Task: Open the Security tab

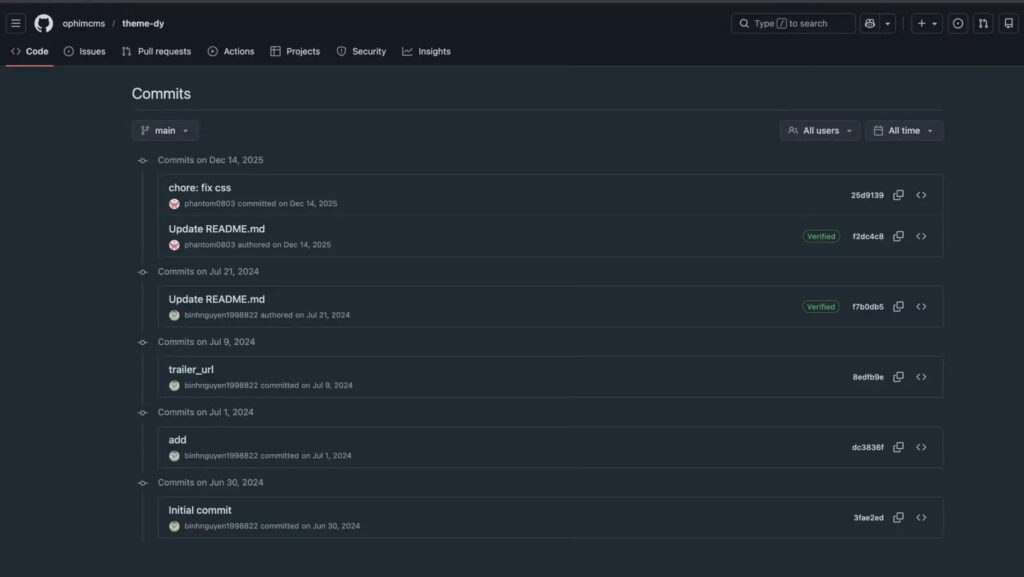Action: pyautogui.click(x=361, y=51)
